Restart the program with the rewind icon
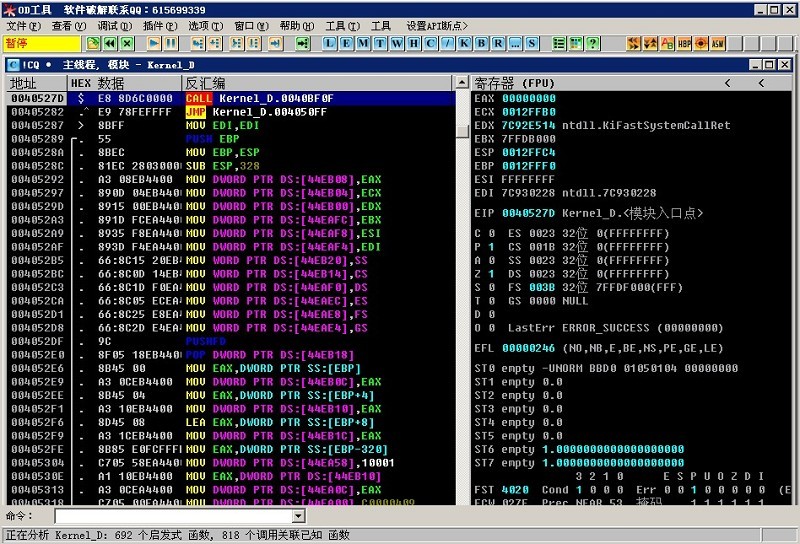Screen dimensions: 800x544 [x=110, y=43]
